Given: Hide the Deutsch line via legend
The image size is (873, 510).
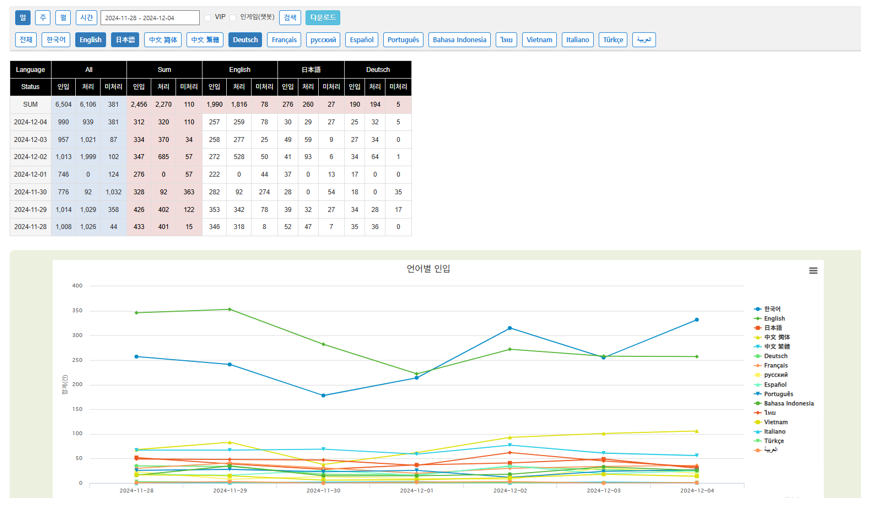Looking at the screenshot, I should coord(775,356).
